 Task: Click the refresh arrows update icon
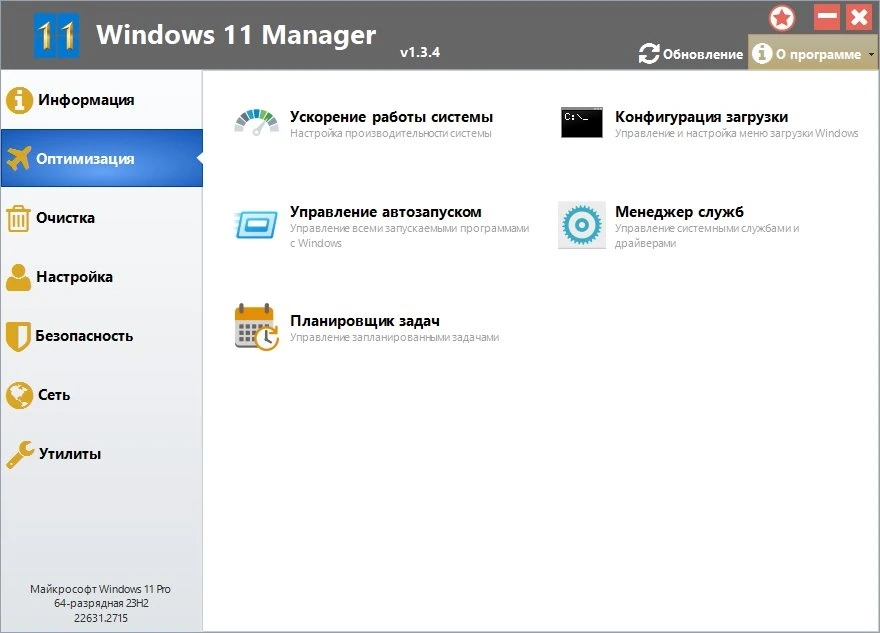pos(649,54)
